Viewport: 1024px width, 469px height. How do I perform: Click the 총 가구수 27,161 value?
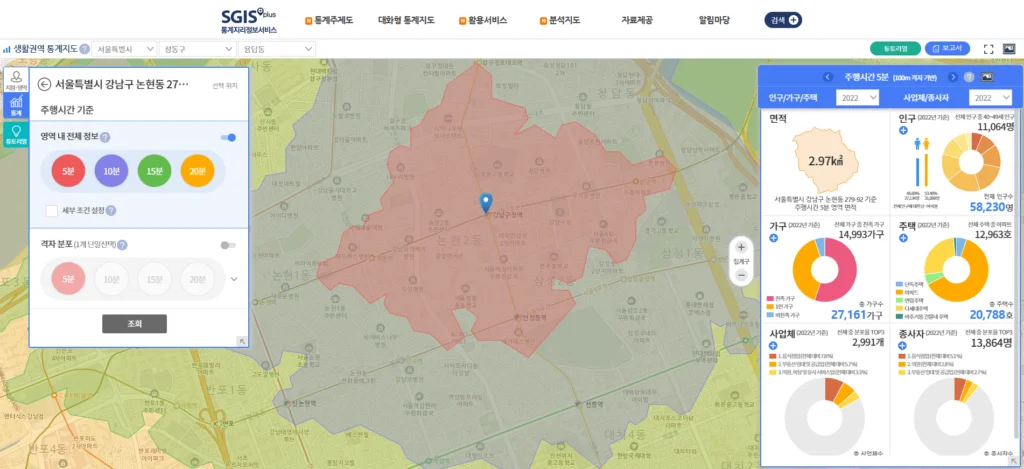tap(857, 315)
